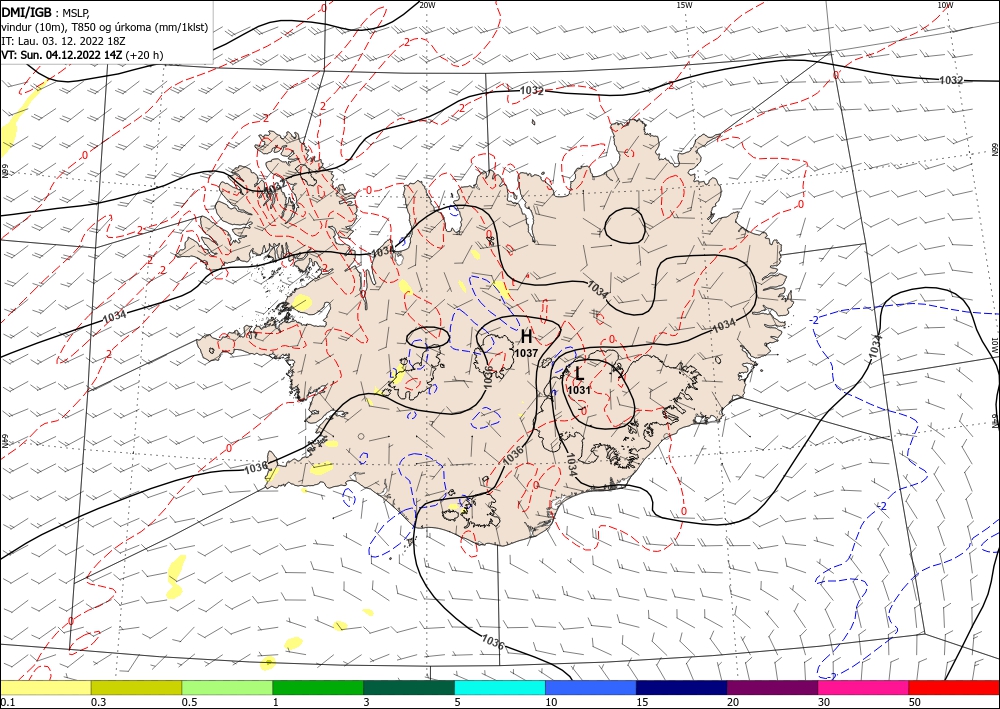Select the green 1–3 mm legend swatch
This screenshot has height=709, width=1000.
coord(318,687)
